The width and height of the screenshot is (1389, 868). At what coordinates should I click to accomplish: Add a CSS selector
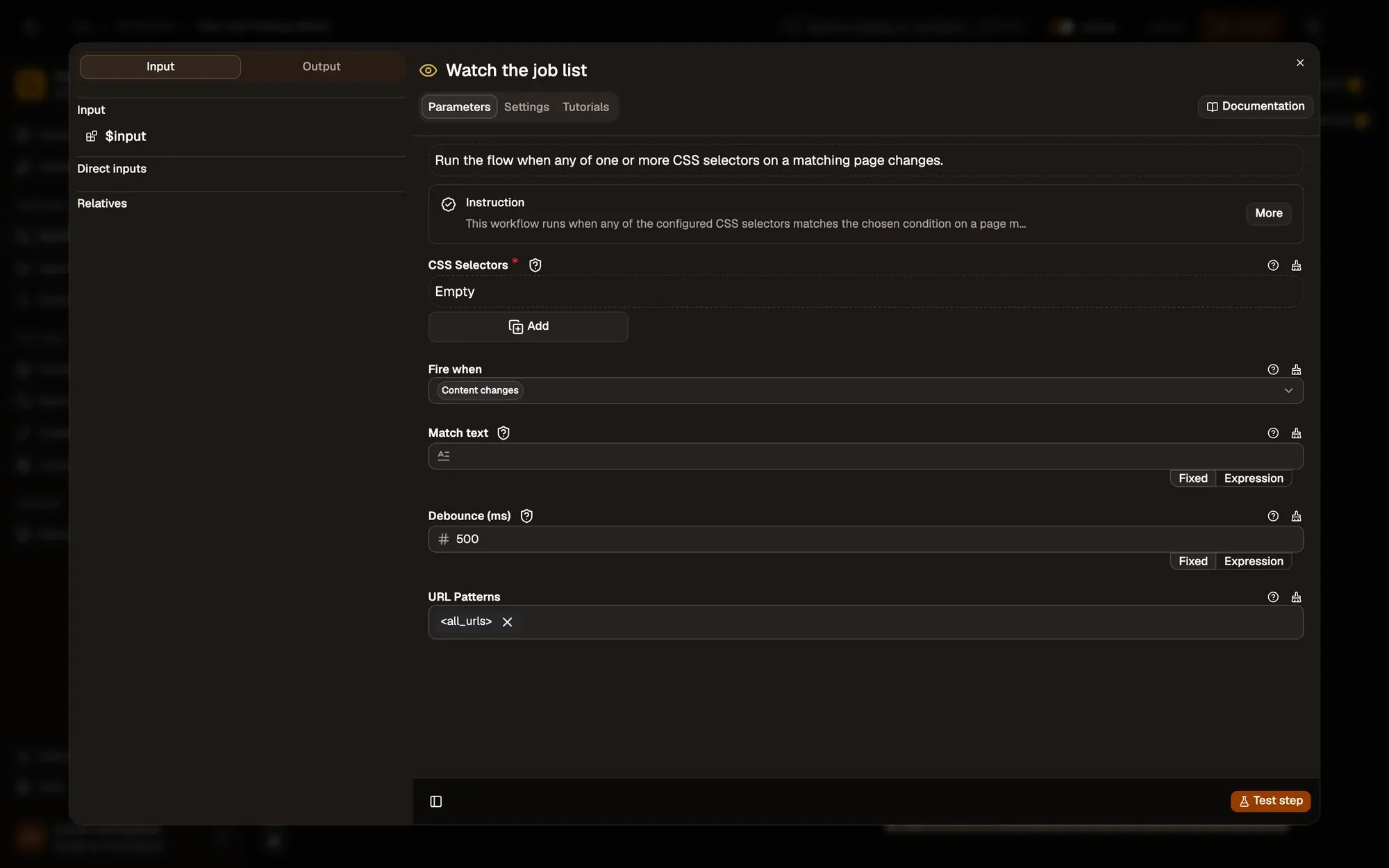click(528, 326)
